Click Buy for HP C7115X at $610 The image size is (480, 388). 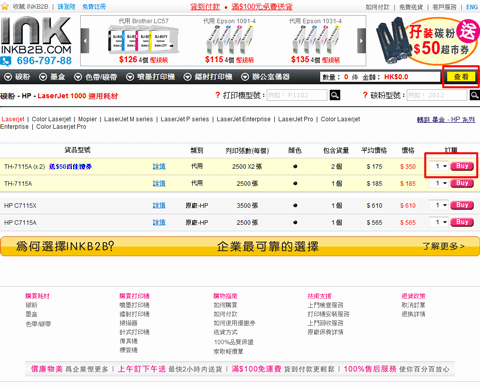click(x=462, y=205)
